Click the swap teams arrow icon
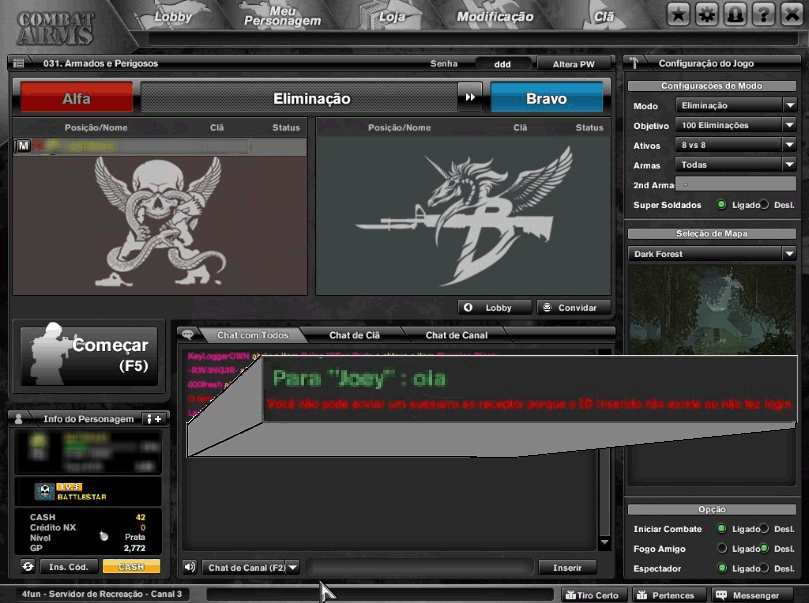This screenshot has width=809, height=603. (x=470, y=97)
